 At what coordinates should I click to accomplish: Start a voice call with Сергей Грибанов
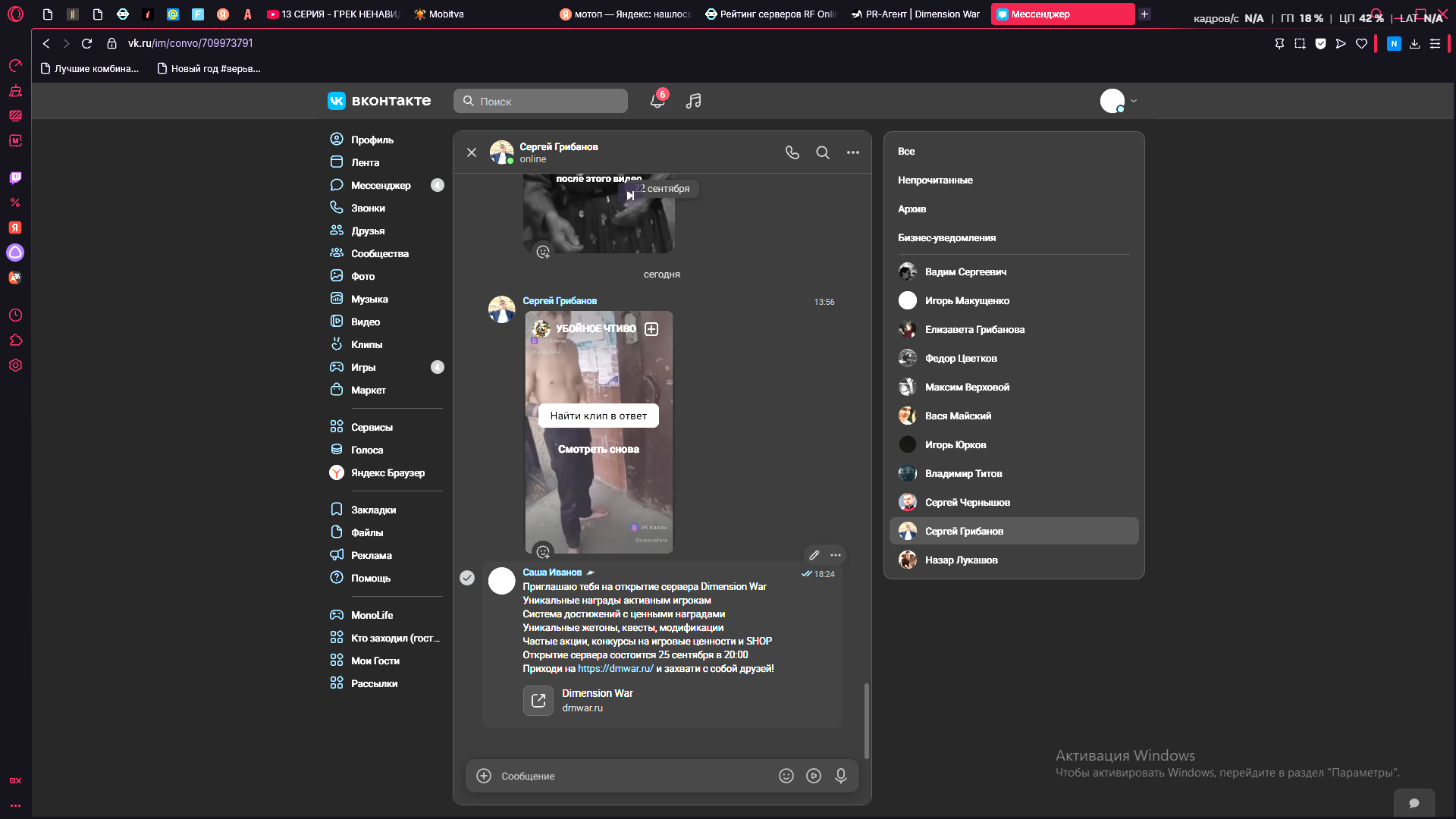click(792, 152)
